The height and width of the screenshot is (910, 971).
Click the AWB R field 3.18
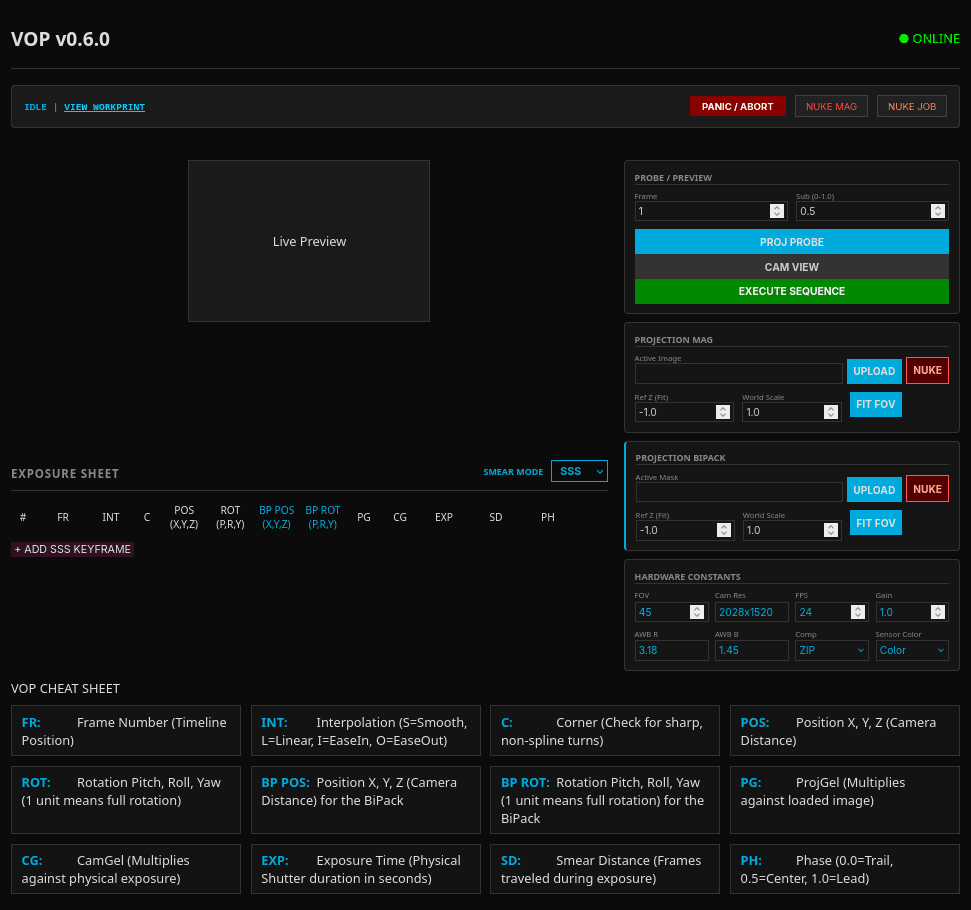[671, 650]
